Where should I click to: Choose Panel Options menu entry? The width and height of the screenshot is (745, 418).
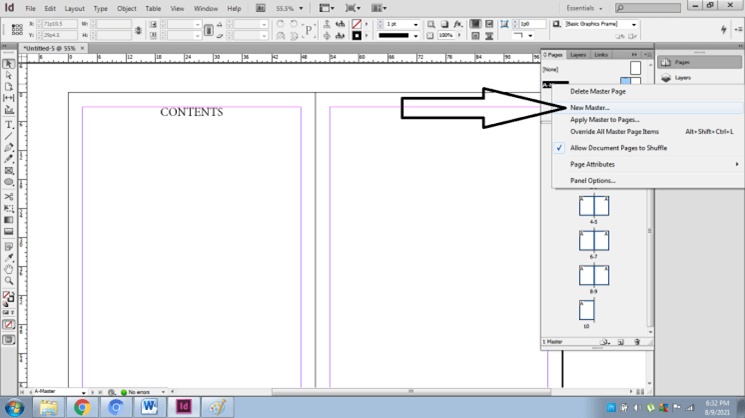coord(592,180)
